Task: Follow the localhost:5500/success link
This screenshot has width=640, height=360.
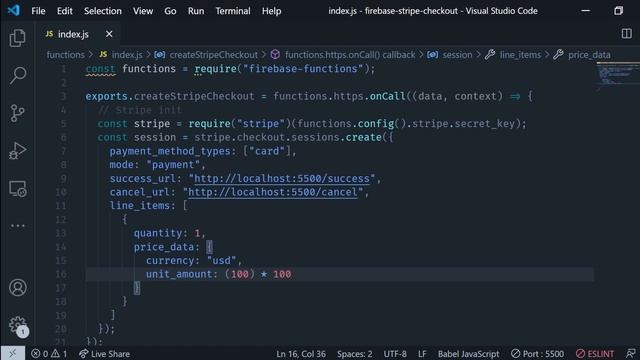Action: pos(282,178)
